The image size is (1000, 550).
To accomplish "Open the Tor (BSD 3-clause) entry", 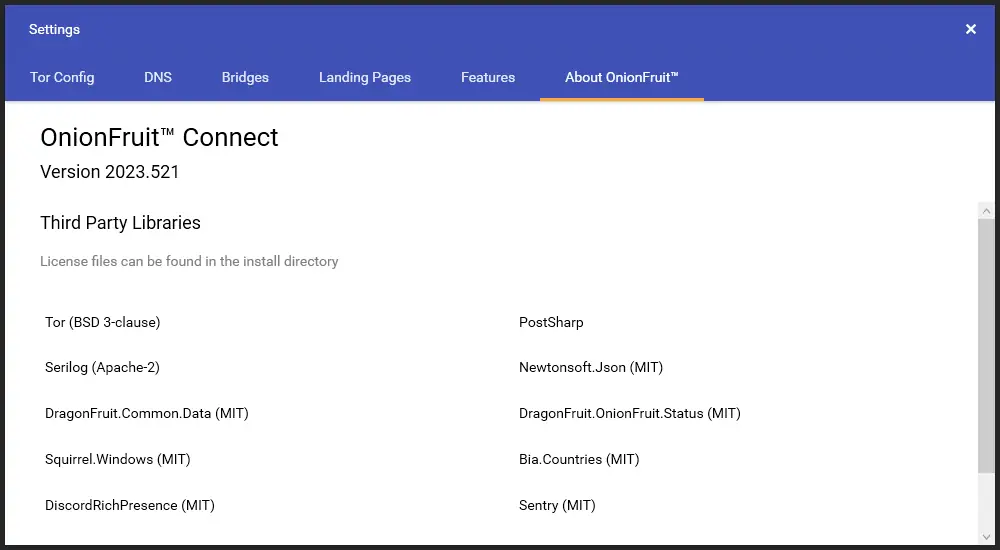I will pos(103,322).
